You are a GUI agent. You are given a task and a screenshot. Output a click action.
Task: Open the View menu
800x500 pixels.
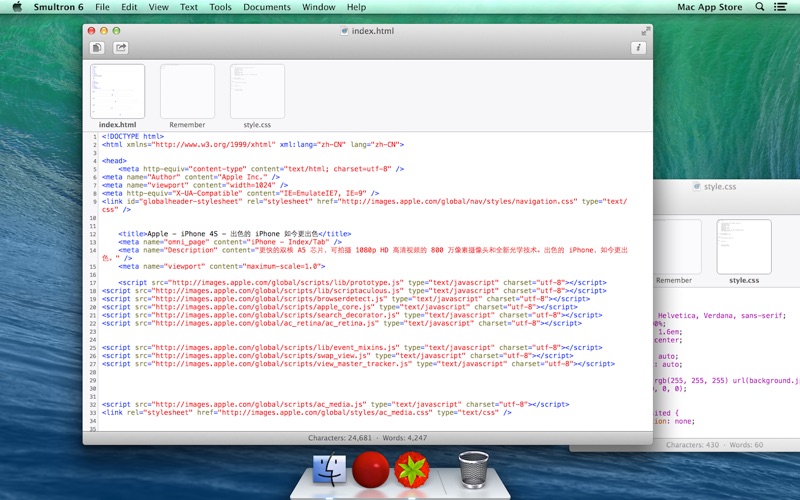click(x=158, y=7)
